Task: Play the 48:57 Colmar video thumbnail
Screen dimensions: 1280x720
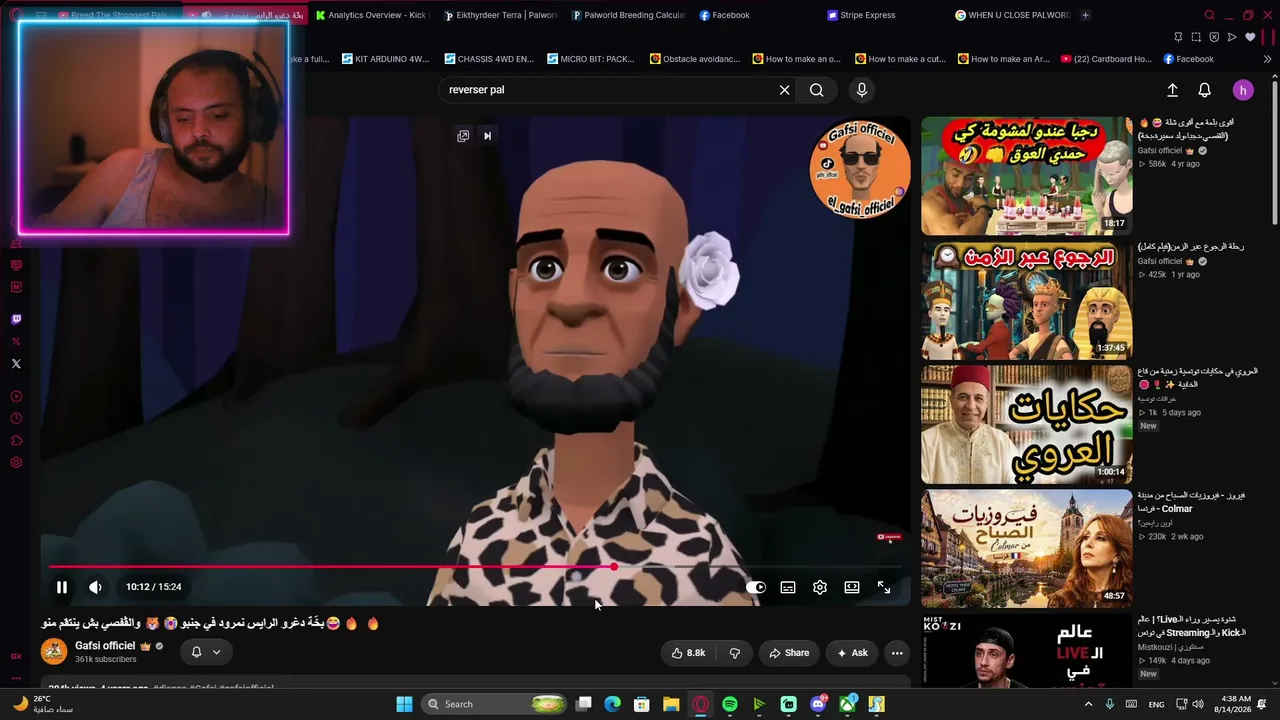Action: [1026, 548]
